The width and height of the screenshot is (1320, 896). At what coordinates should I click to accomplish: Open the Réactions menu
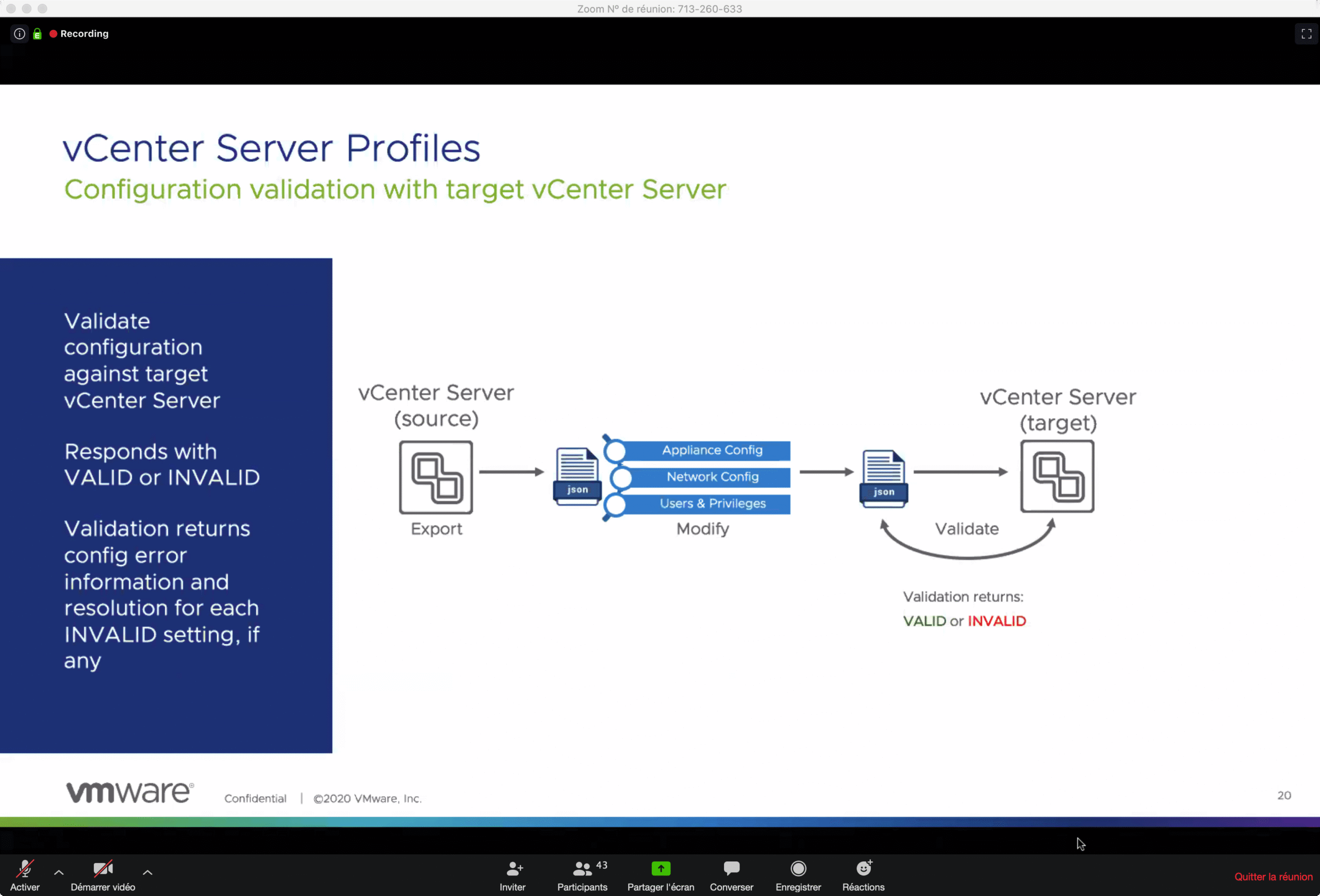click(863, 875)
